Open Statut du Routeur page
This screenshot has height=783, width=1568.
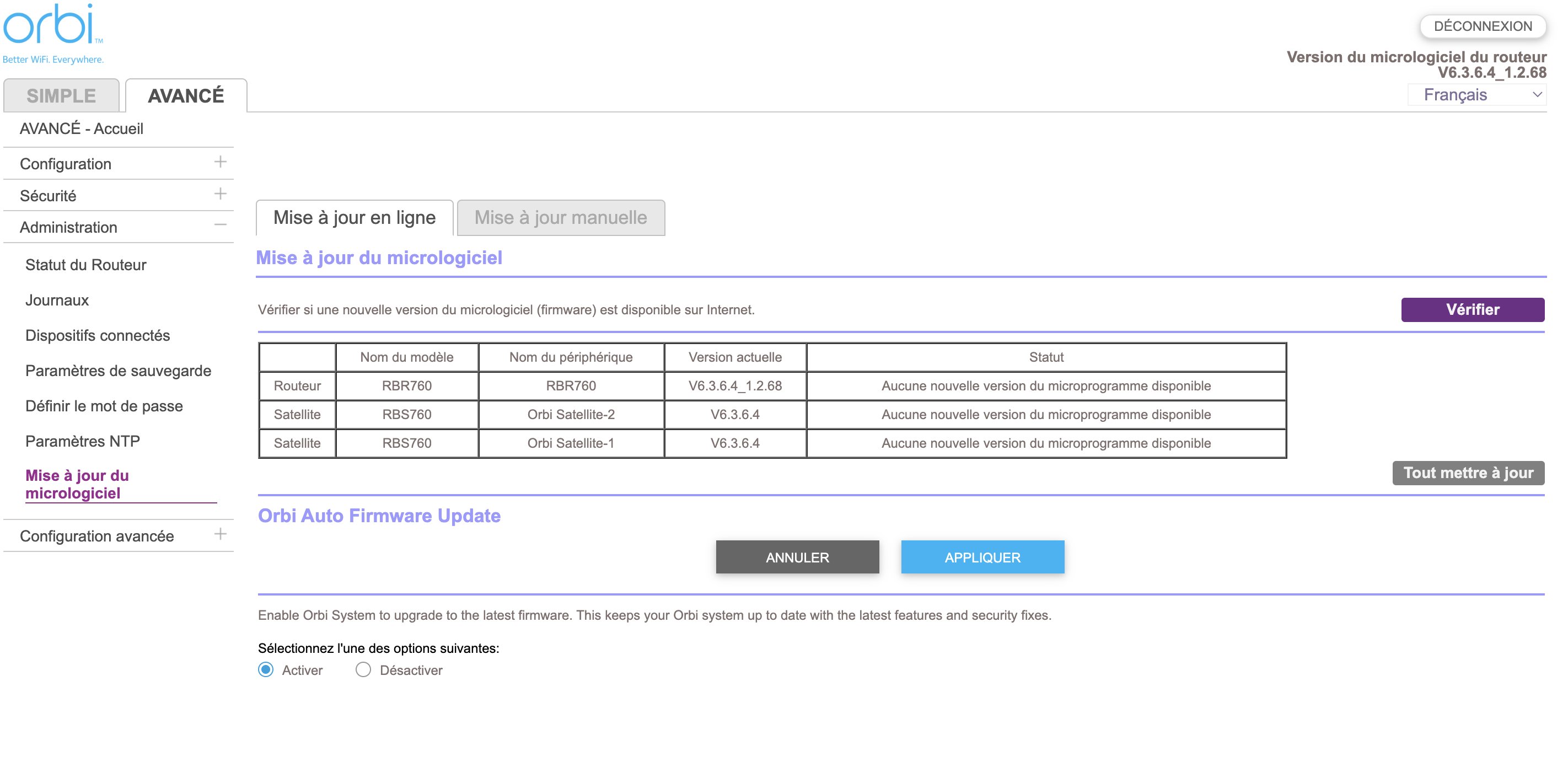[86, 265]
